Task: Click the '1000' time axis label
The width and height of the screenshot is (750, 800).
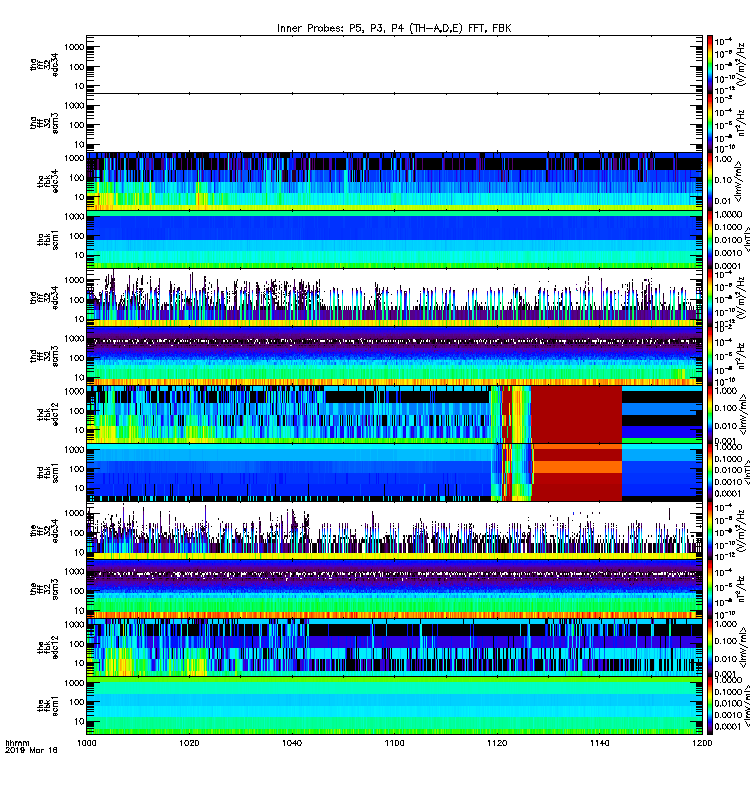Action: [x=87, y=743]
